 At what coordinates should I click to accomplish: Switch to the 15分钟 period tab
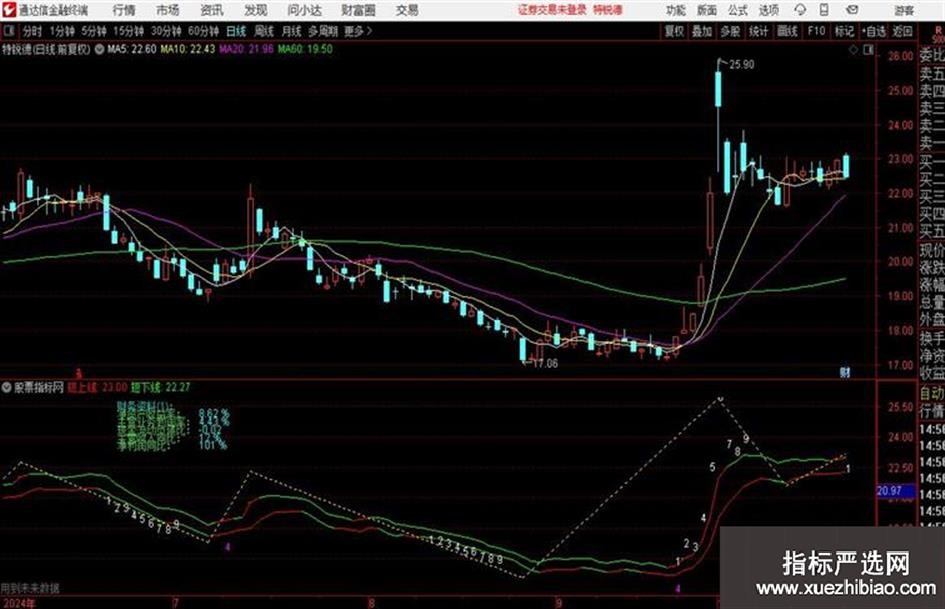pyautogui.click(x=128, y=31)
